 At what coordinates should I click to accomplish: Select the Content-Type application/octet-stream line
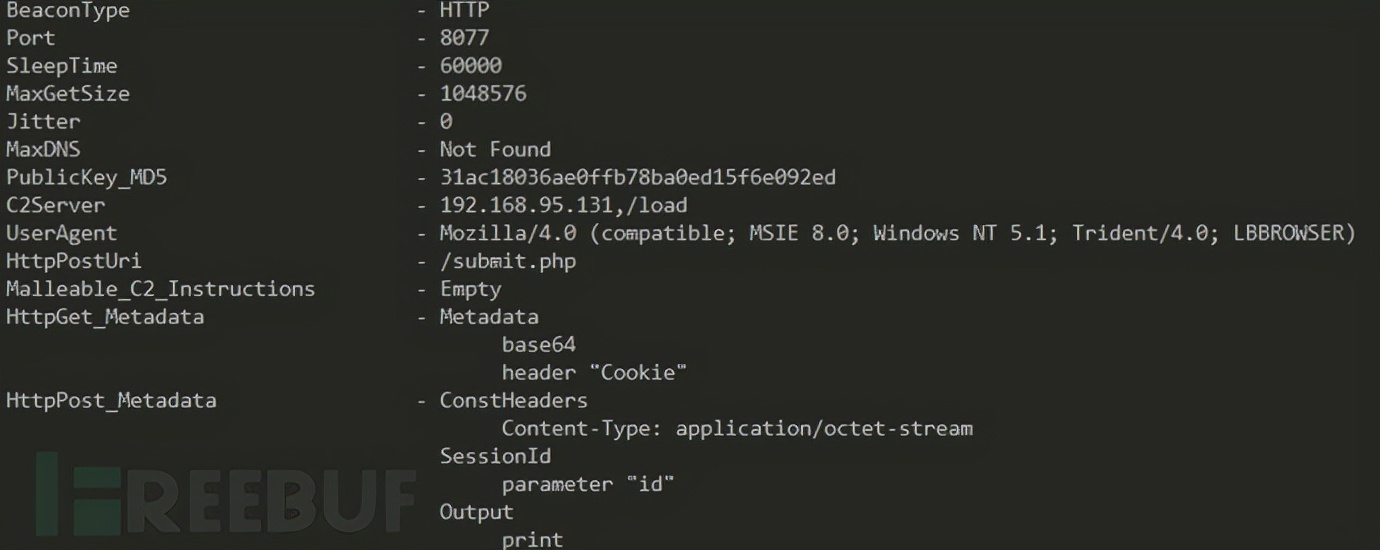click(x=737, y=429)
